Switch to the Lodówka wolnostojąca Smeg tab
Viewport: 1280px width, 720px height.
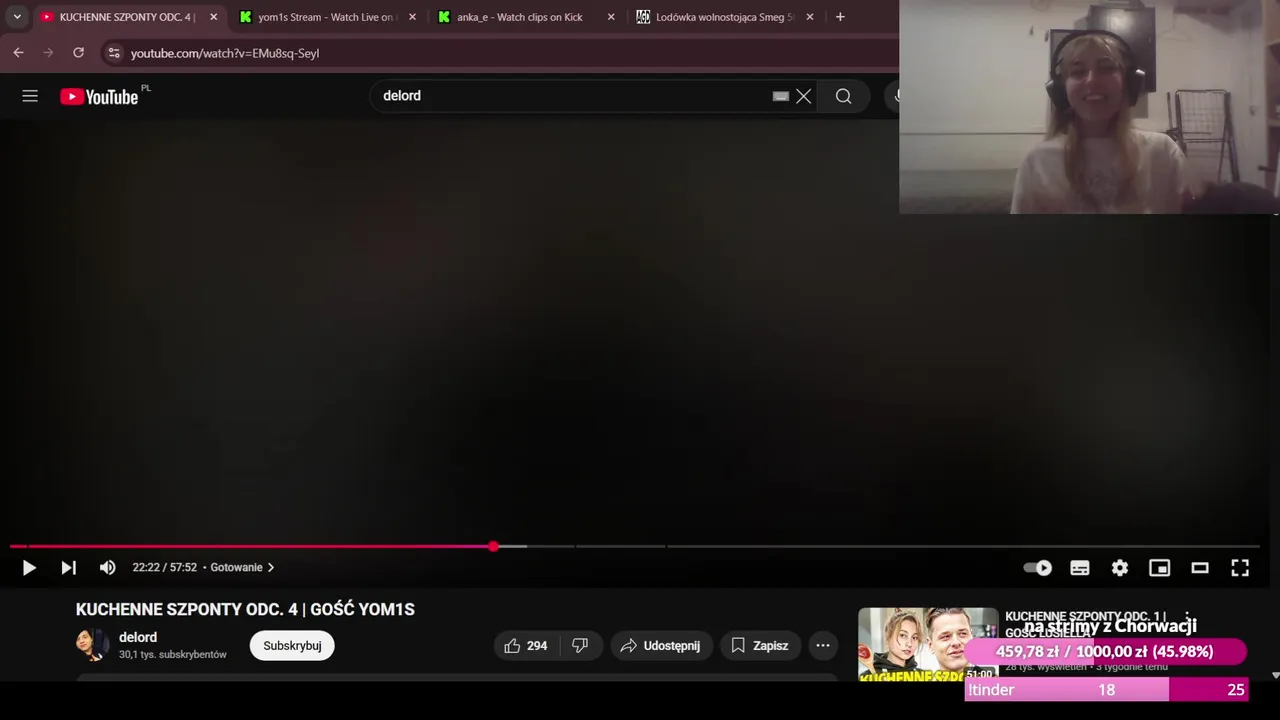point(725,17)
